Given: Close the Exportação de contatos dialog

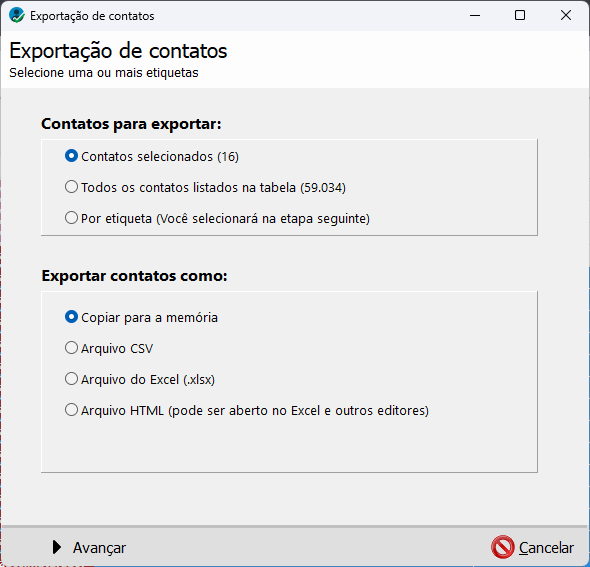Looking at the screenshot, I should [566, 15].
